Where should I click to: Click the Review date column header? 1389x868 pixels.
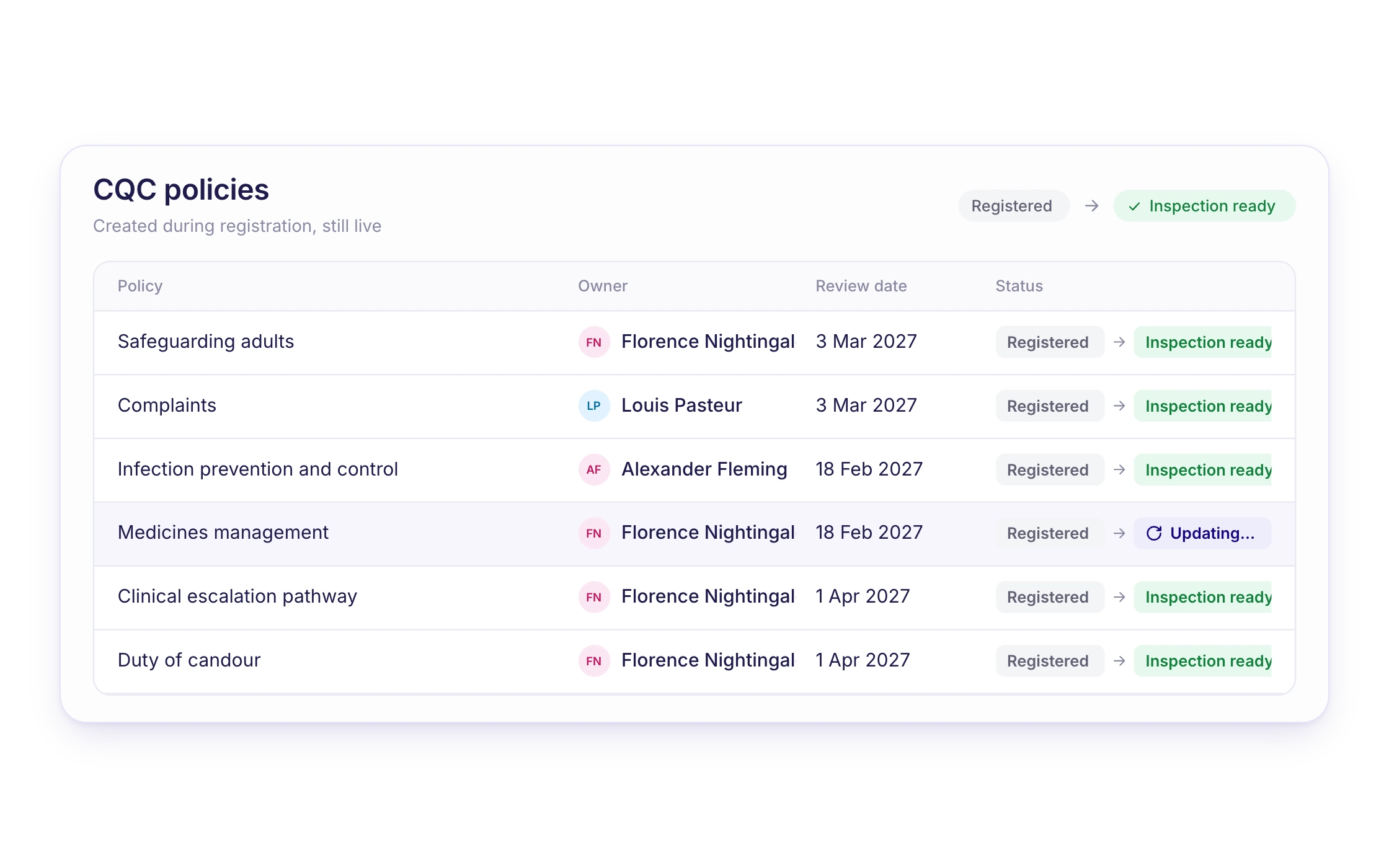861,286
